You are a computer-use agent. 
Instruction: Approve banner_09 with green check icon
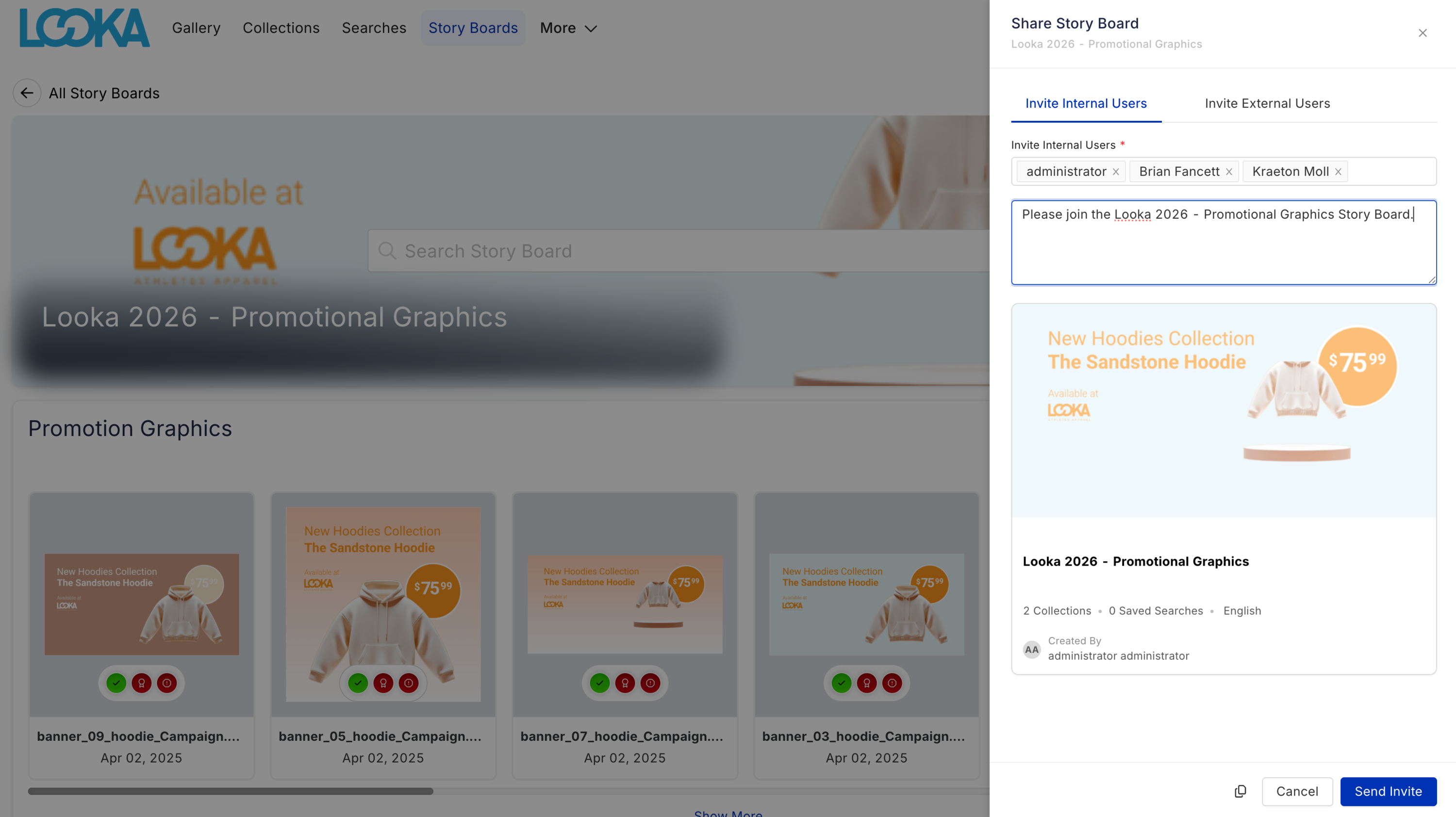click(x=116, y=683)
